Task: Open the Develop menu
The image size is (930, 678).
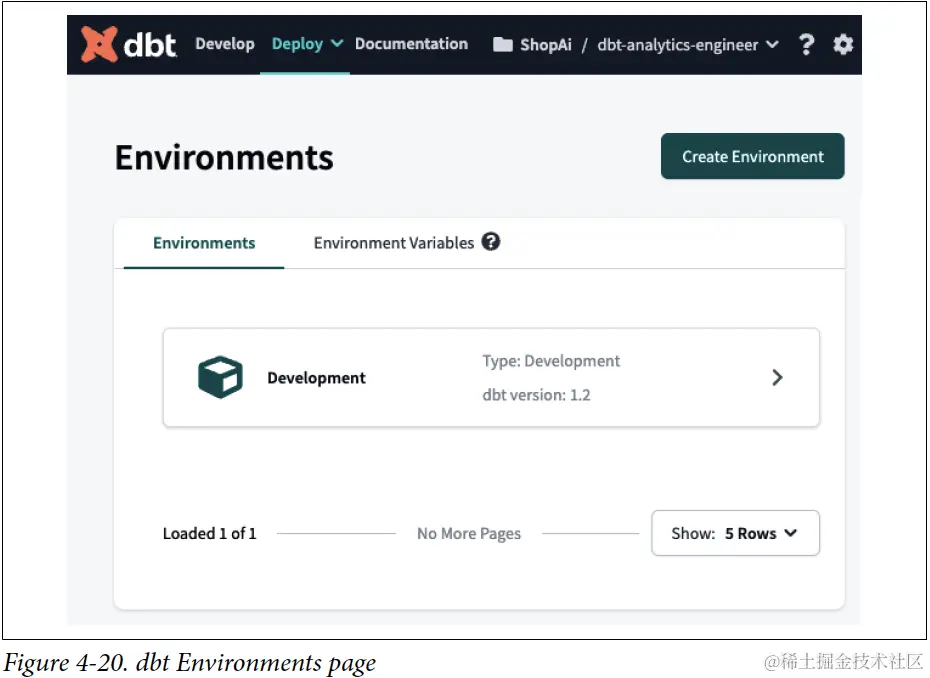Action: tap(225, 44)
